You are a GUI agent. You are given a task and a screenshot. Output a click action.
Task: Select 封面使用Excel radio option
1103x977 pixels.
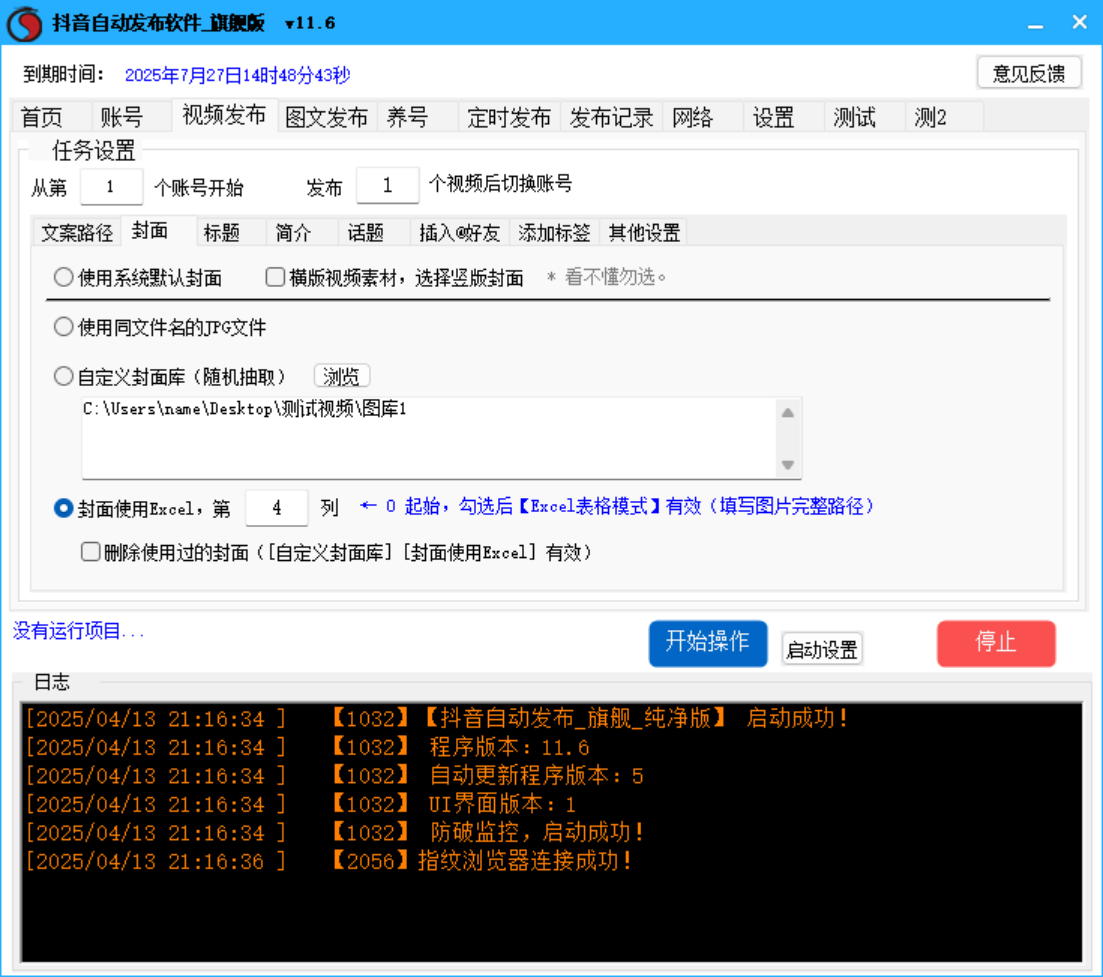[142, 508]
